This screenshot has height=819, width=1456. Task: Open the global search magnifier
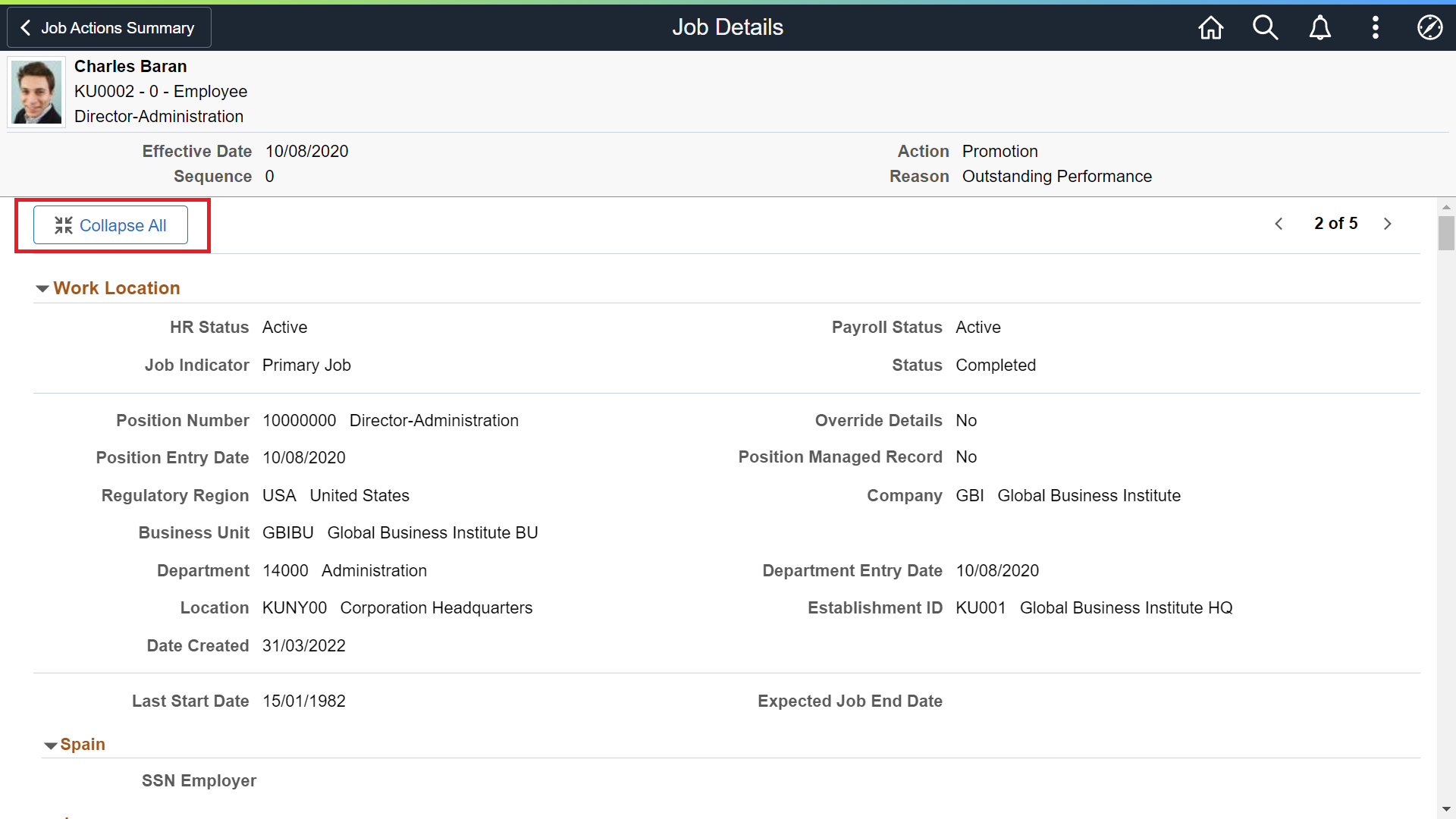tap(1265, 28)
